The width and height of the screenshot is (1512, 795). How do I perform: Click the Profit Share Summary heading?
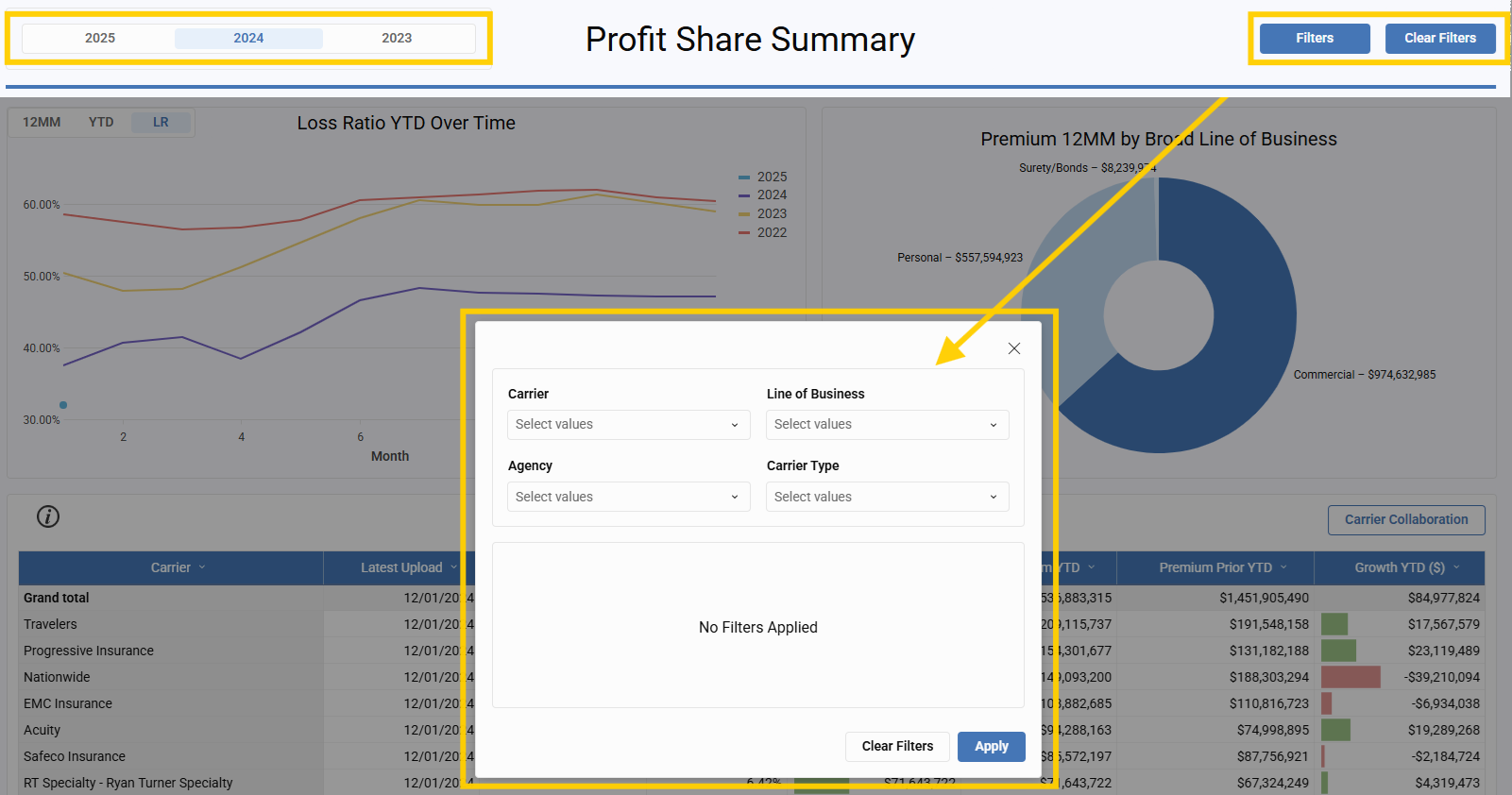[x=750, y=40]
